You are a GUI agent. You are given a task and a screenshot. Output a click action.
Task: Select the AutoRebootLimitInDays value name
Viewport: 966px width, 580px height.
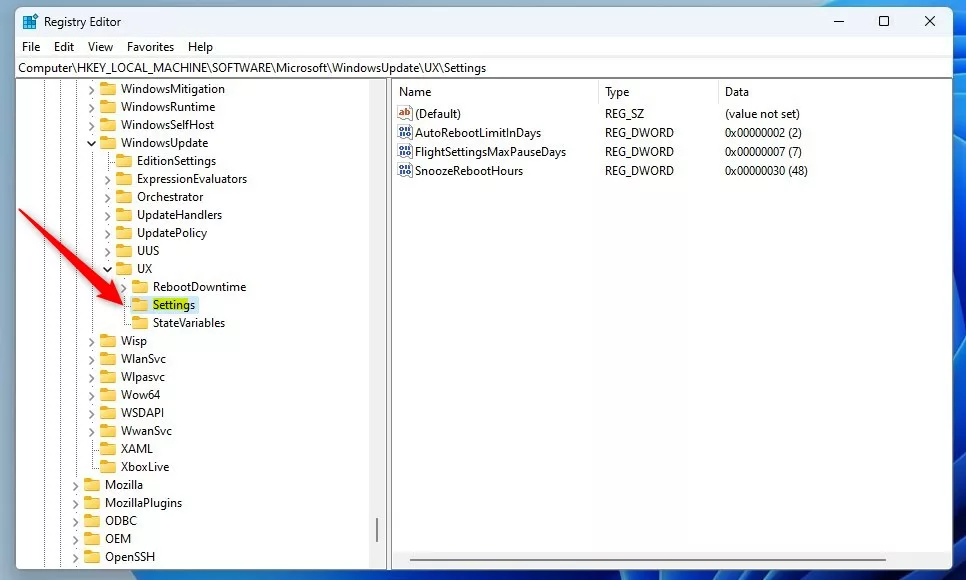click(477, 133)
